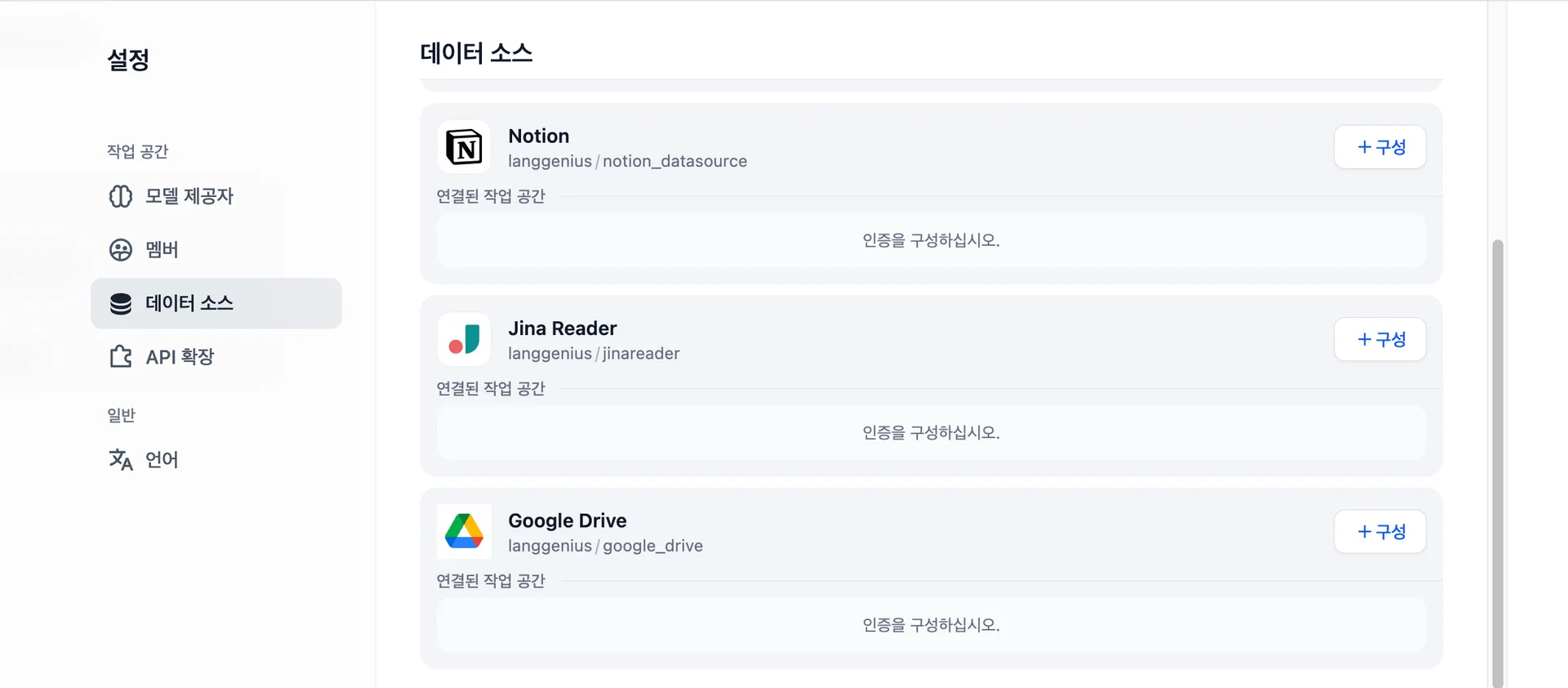Click the language translate icon

(121, 460)
